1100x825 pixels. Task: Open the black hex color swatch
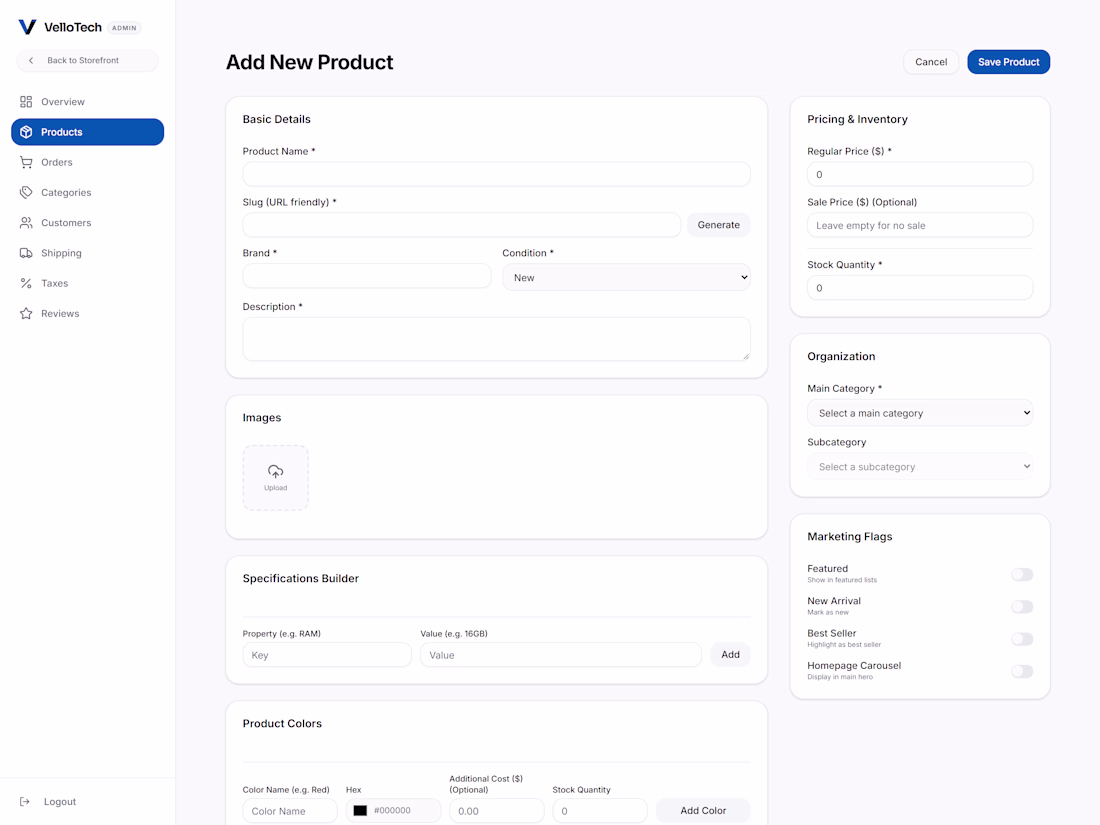pos(360,810)
